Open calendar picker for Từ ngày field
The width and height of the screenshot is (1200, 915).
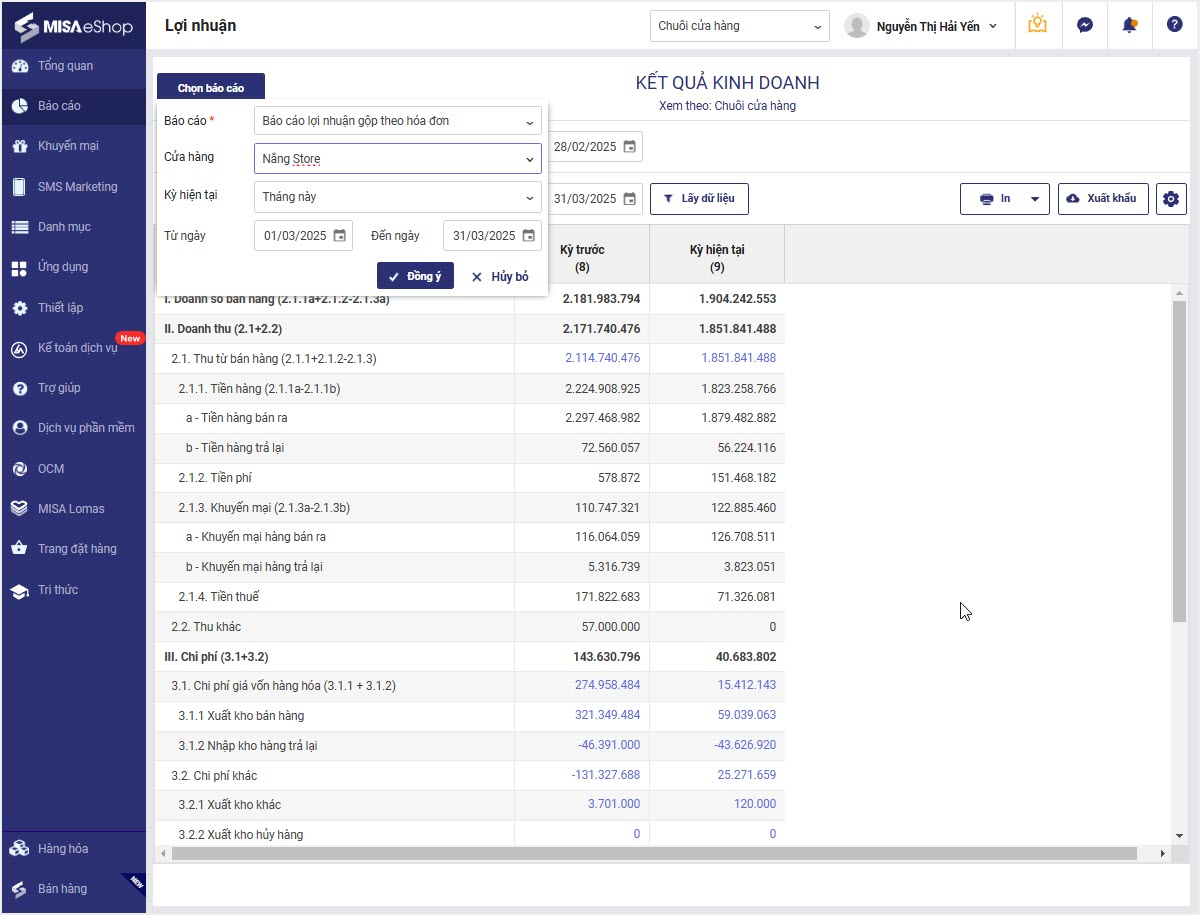340,236
